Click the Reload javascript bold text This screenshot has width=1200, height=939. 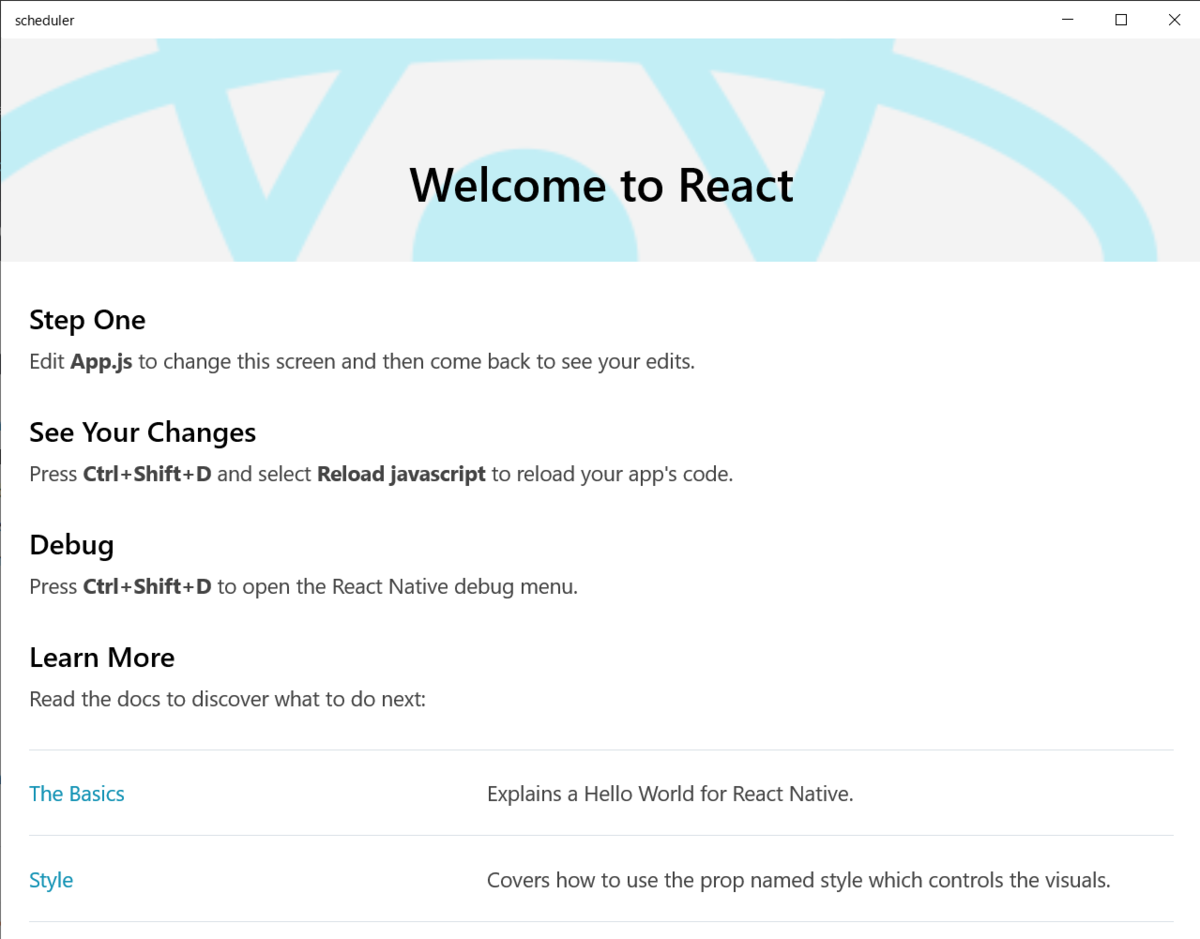click(x=401, y=474)
